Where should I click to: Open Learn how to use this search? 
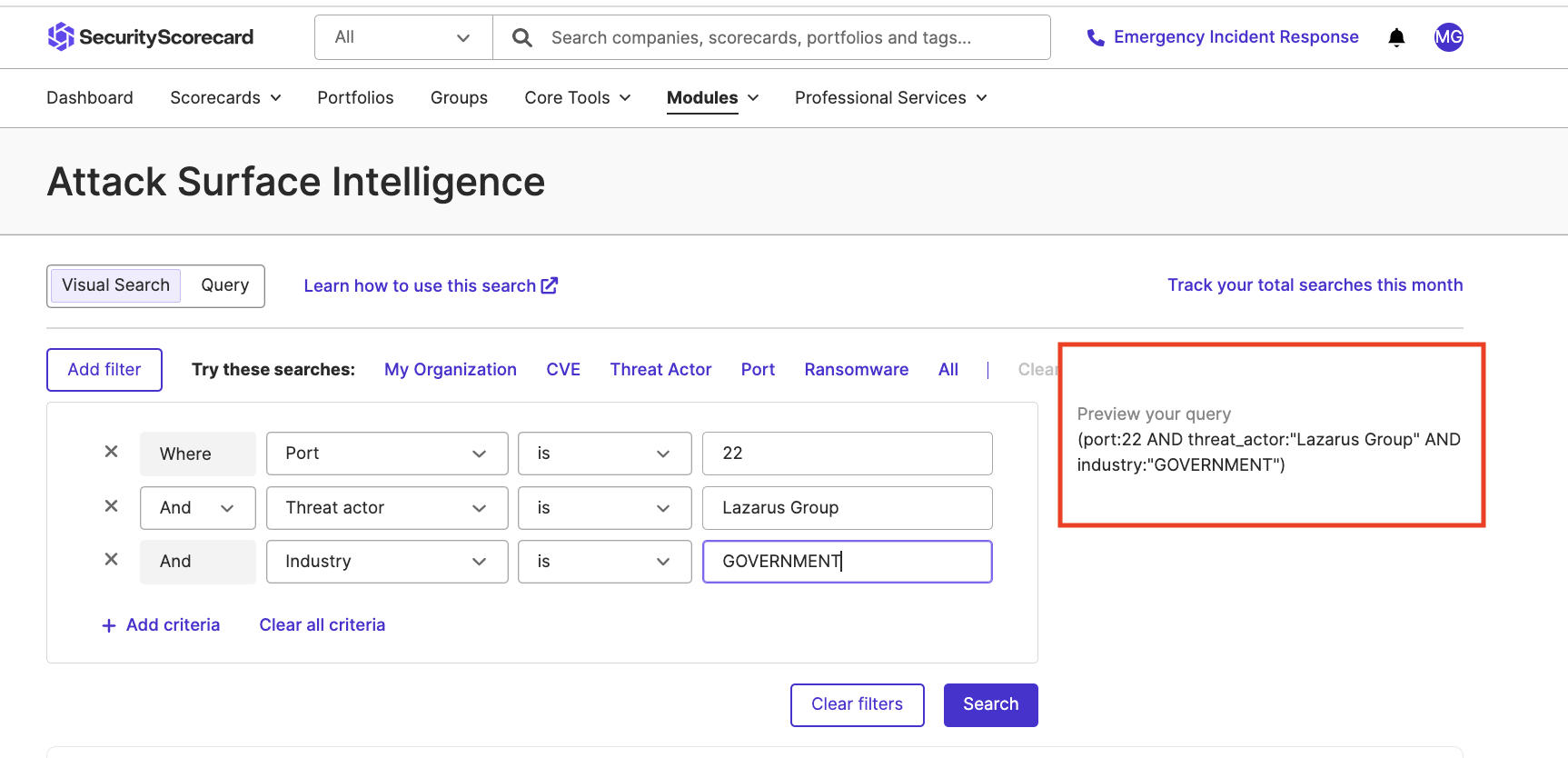[x=420, y=286]
